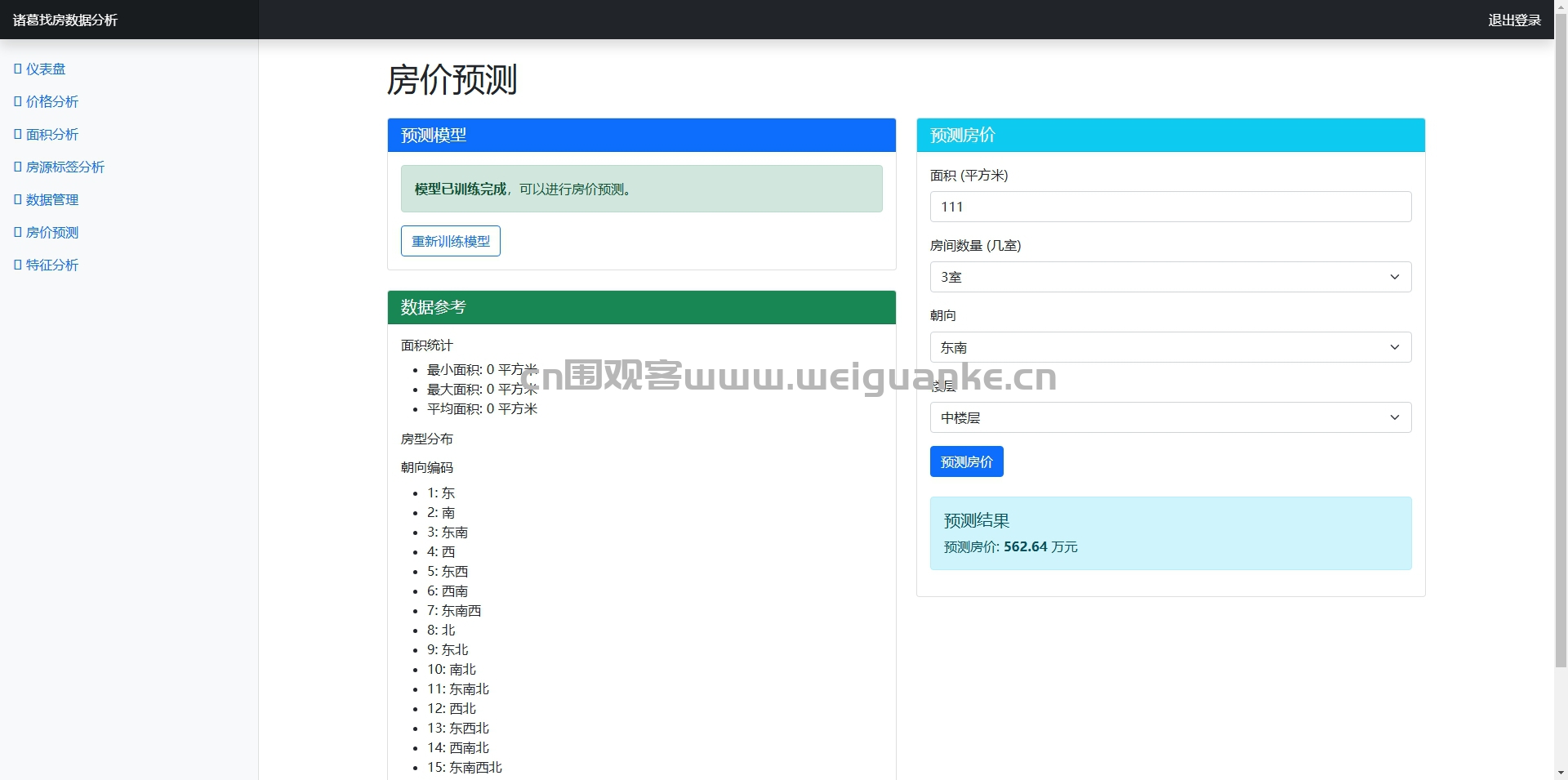
Task: Click the cyan 预测房价 card header
Action: [x=1171, y=136]
